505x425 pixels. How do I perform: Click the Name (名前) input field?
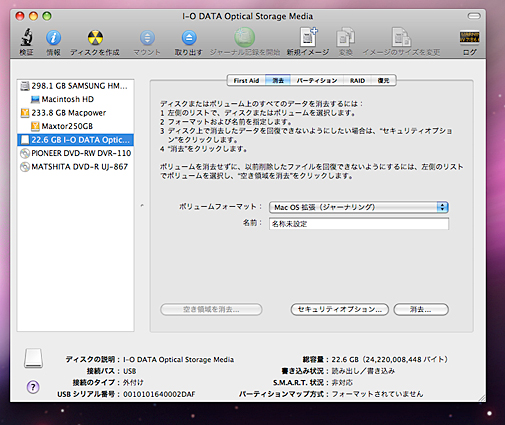point(359,224)
